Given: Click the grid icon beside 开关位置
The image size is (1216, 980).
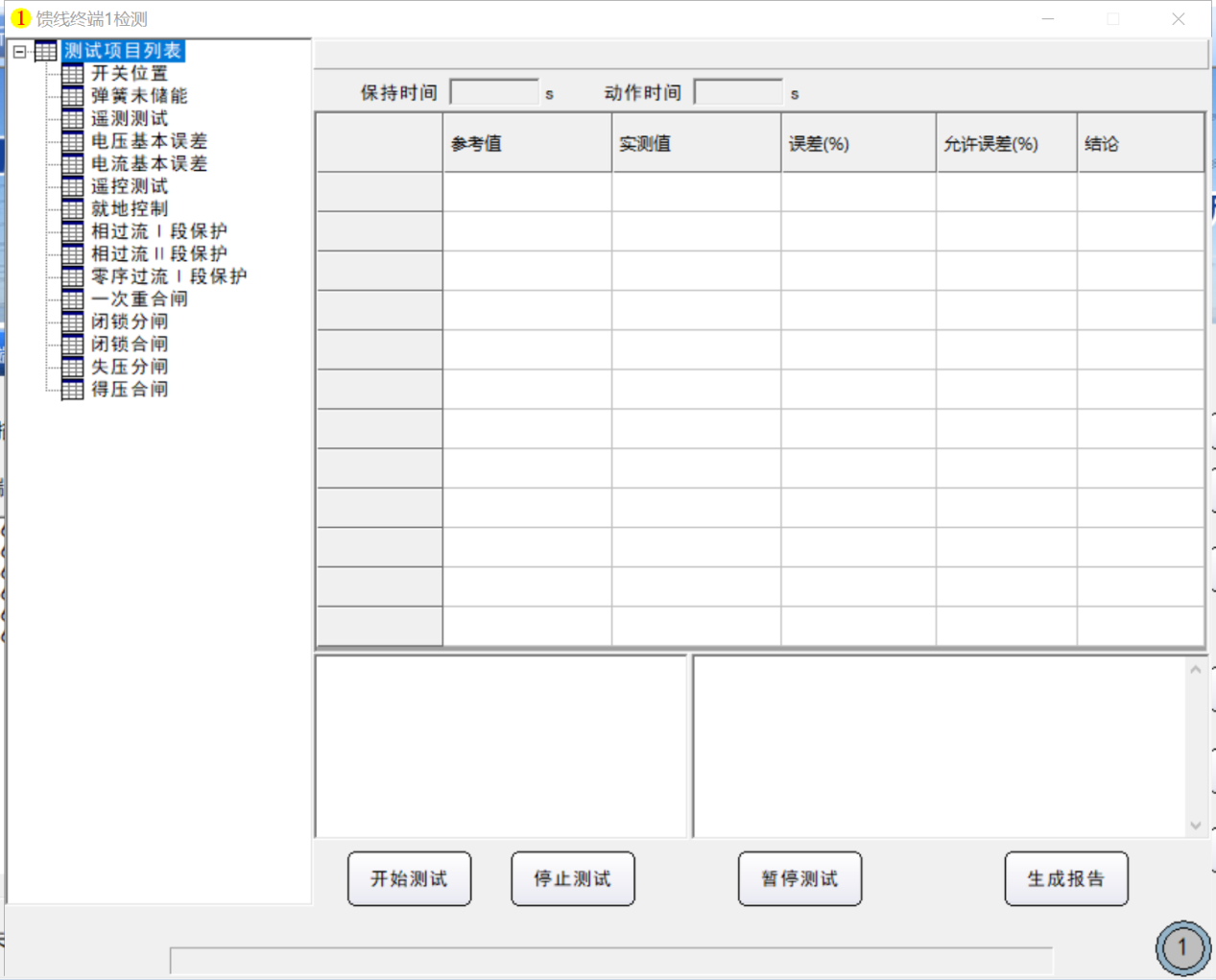Looking at the screenshot, I should click(x=72, y=74).
